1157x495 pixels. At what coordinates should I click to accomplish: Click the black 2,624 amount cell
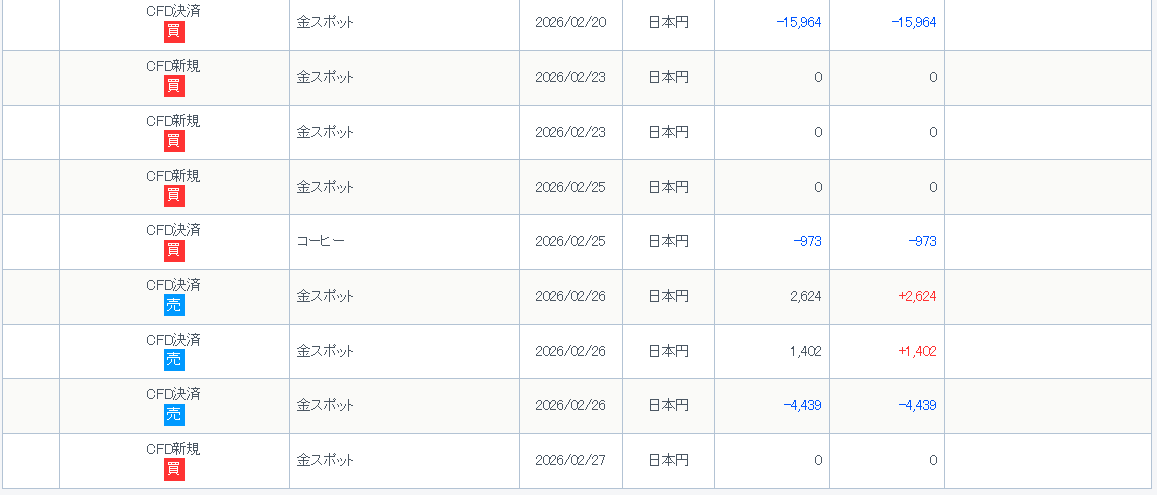805,296
